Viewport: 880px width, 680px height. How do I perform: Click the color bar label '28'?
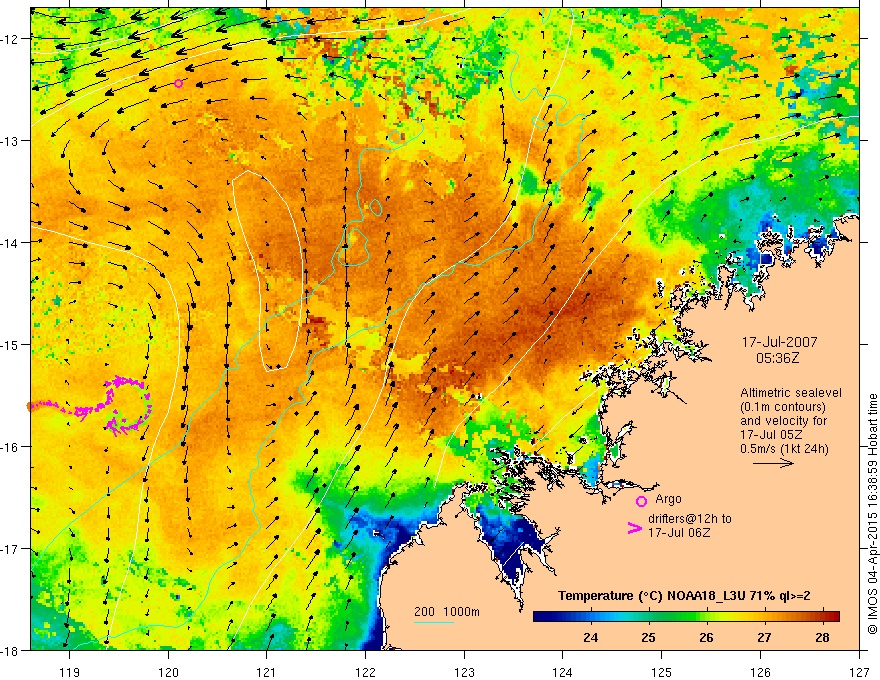tap(823, 637)
